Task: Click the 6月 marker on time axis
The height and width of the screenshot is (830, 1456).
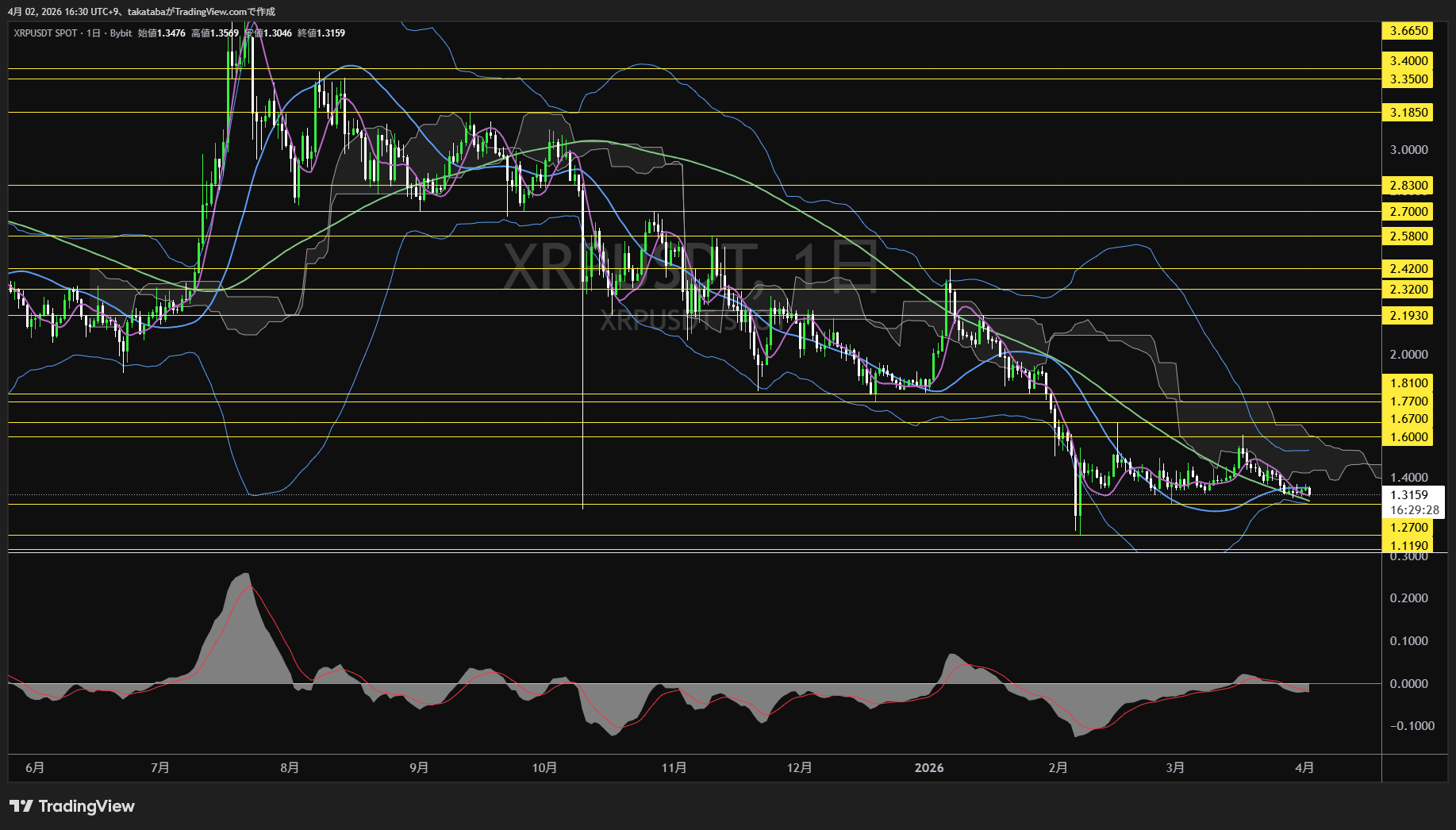Action: click(35, 768)
